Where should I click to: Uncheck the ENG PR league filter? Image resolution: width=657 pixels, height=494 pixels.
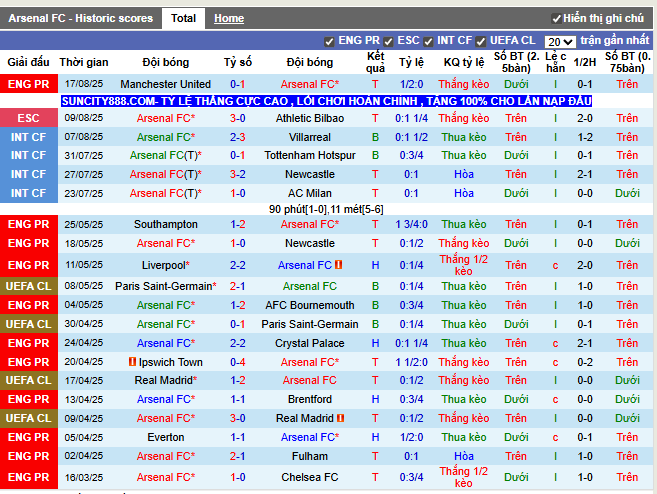click(329, 41)
